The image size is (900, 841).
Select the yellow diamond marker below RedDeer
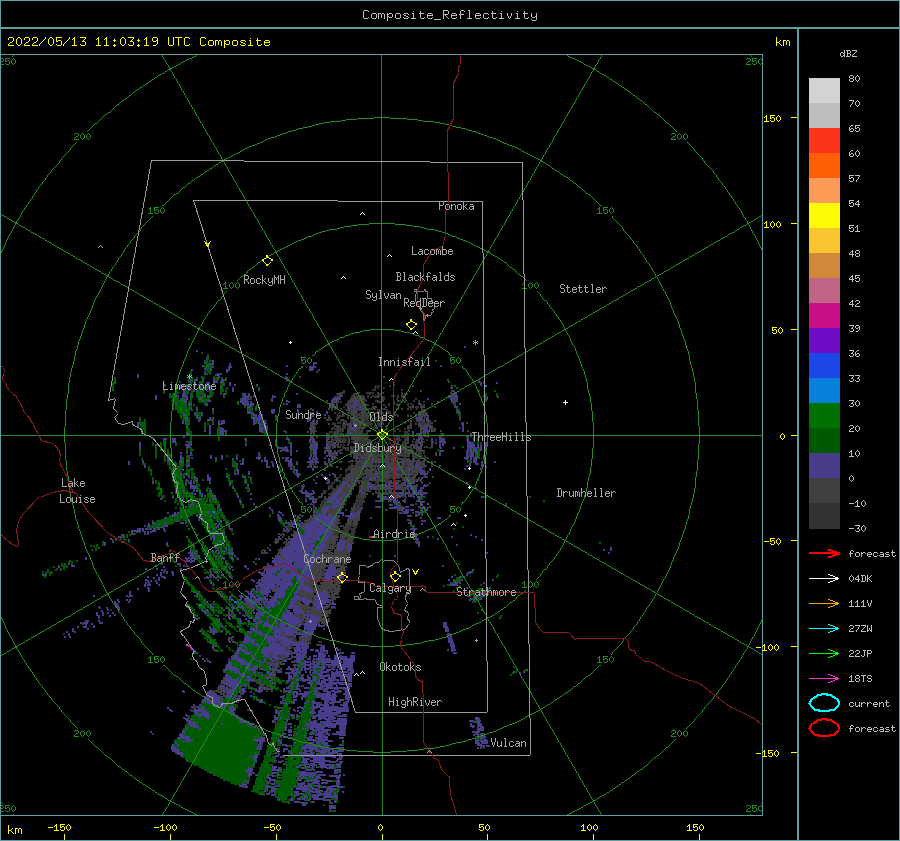[411, 324]
